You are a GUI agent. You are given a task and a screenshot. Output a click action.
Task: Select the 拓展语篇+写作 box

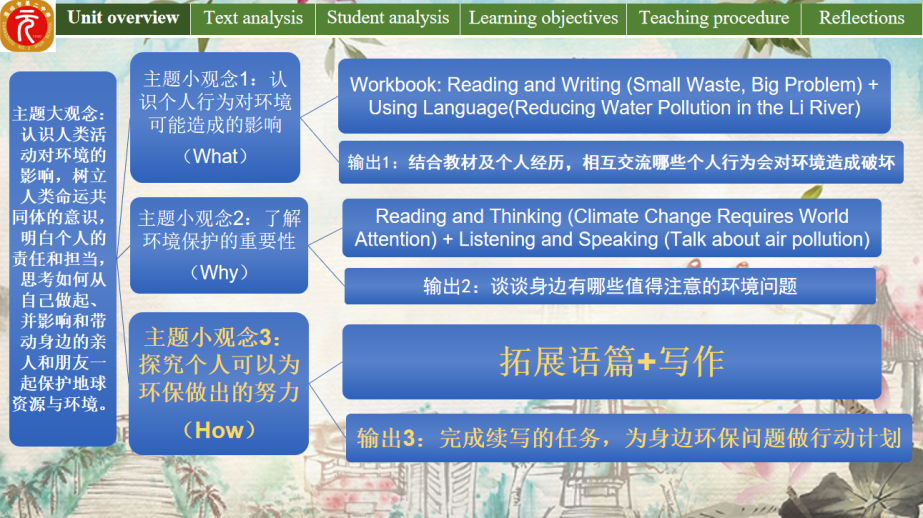click(x=611, y=362)
